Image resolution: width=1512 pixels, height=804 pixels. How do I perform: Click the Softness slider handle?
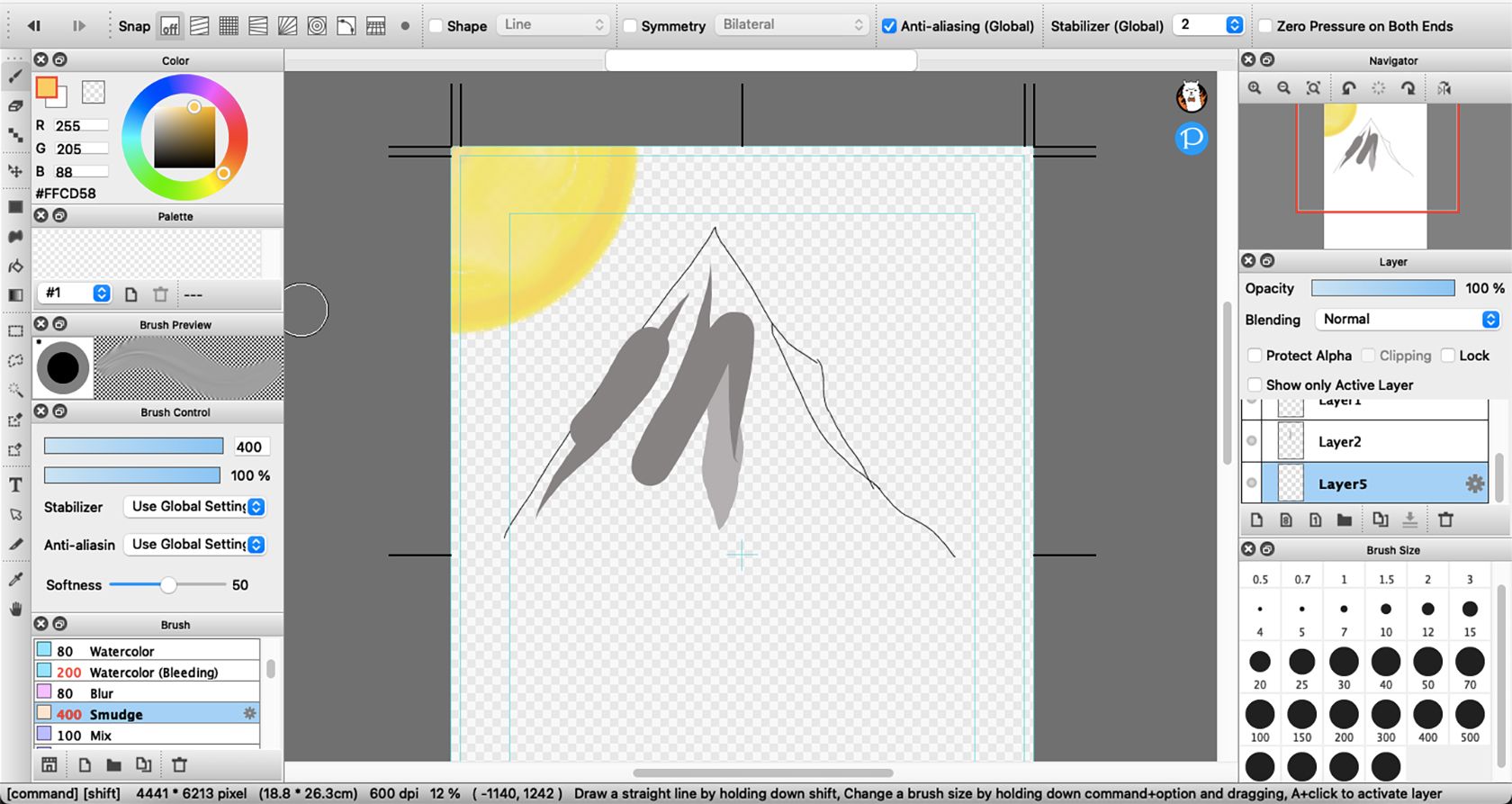(168, 585)
